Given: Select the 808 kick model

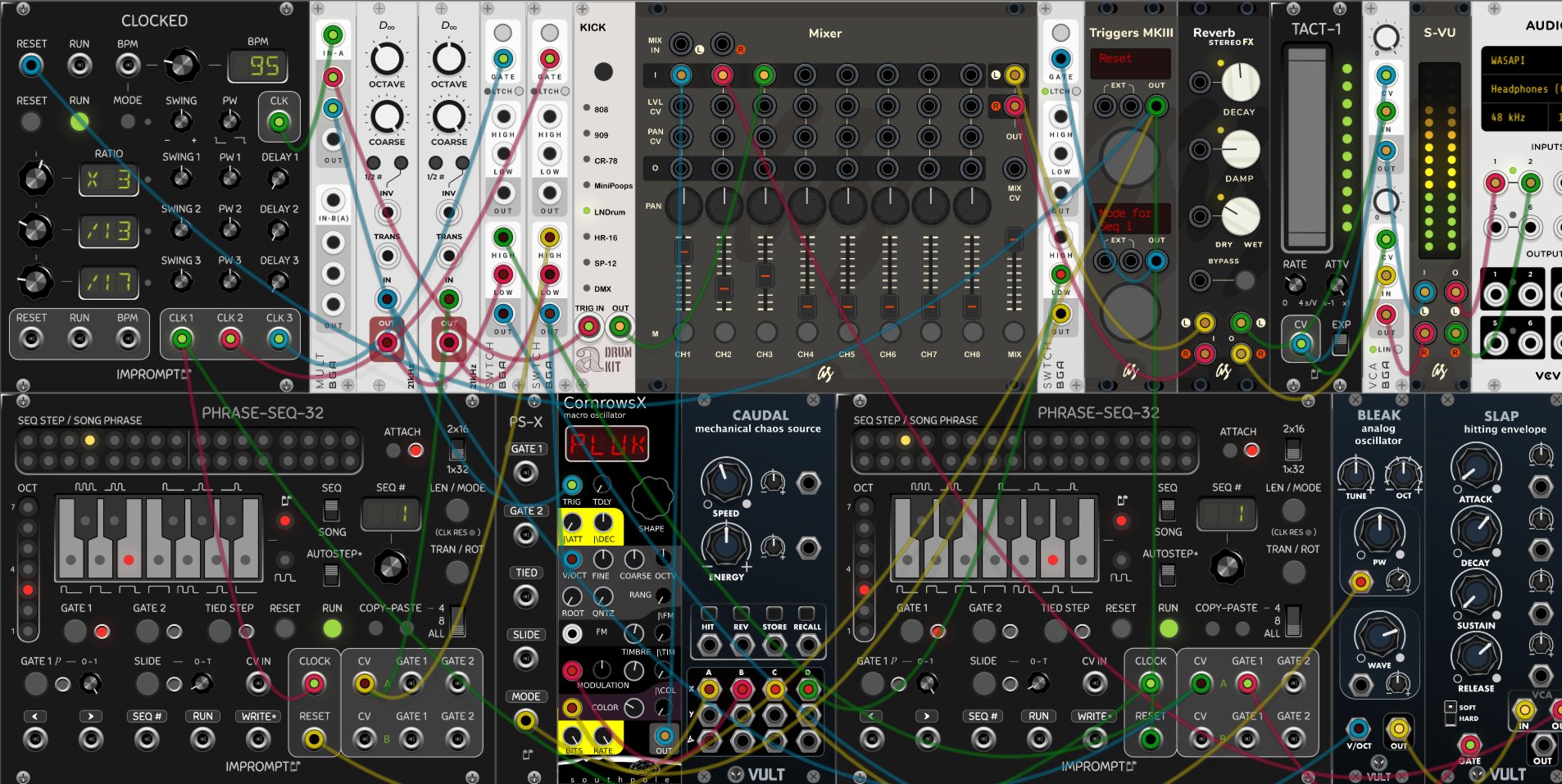Looking at the screenshot, I should (587, 108).
